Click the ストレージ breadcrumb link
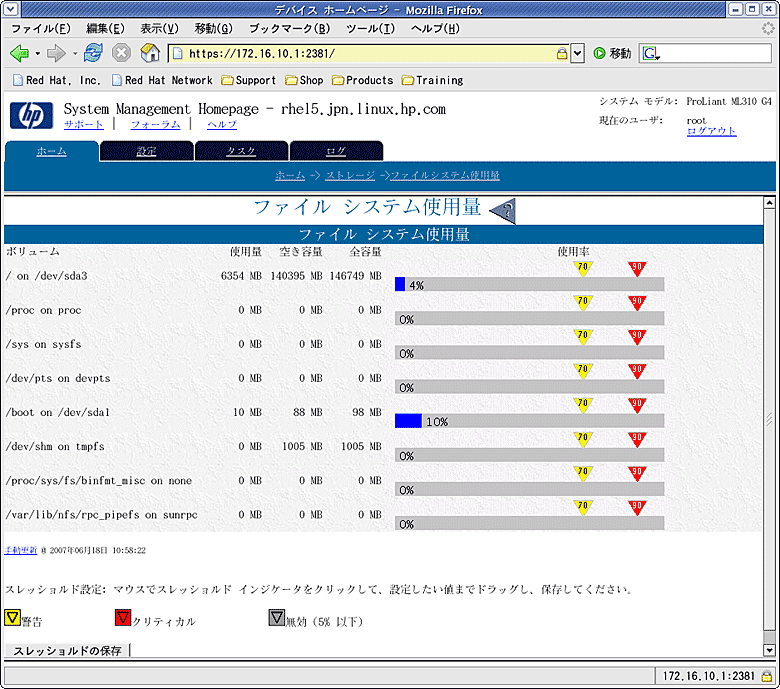 click(x=350, y=175)
